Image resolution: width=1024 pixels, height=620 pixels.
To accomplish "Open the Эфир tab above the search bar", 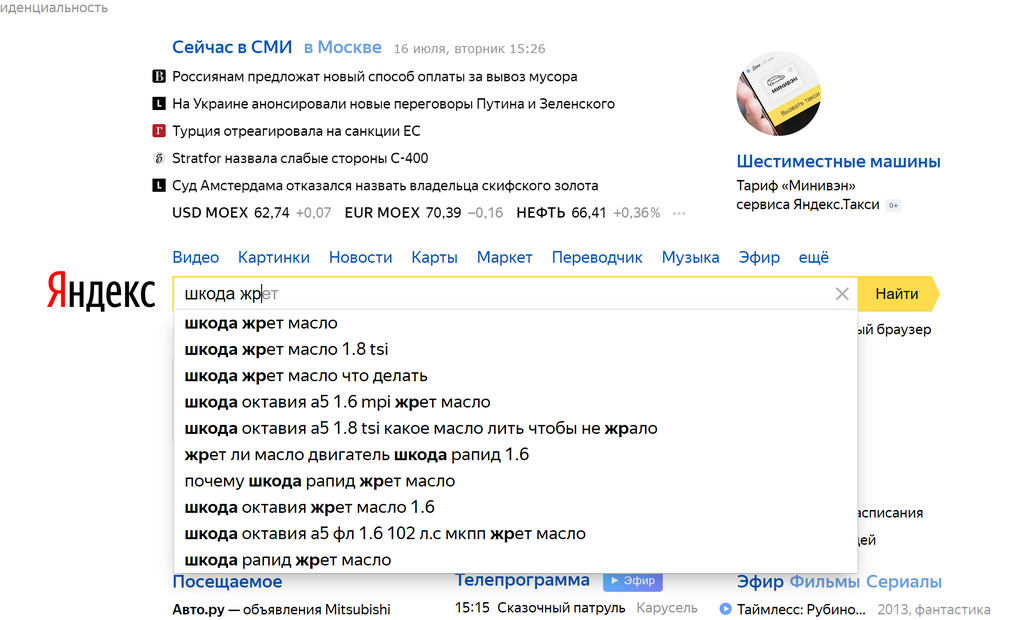I will (x=759, y=257).
